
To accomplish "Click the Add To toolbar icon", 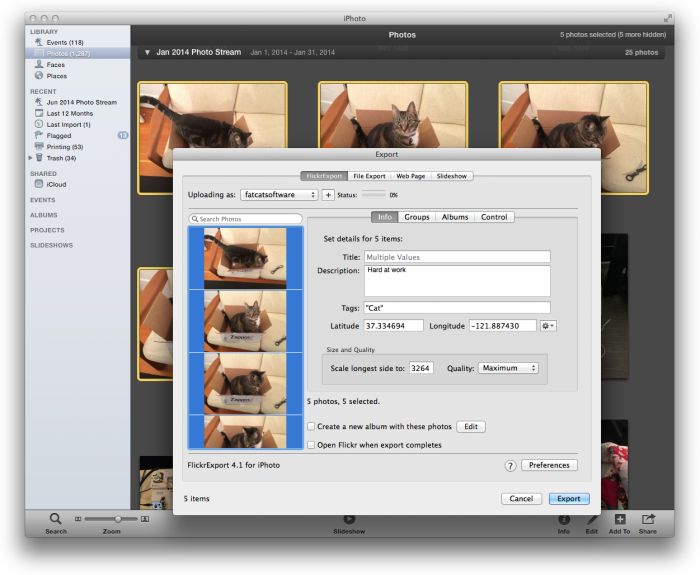I will point(620,519).
